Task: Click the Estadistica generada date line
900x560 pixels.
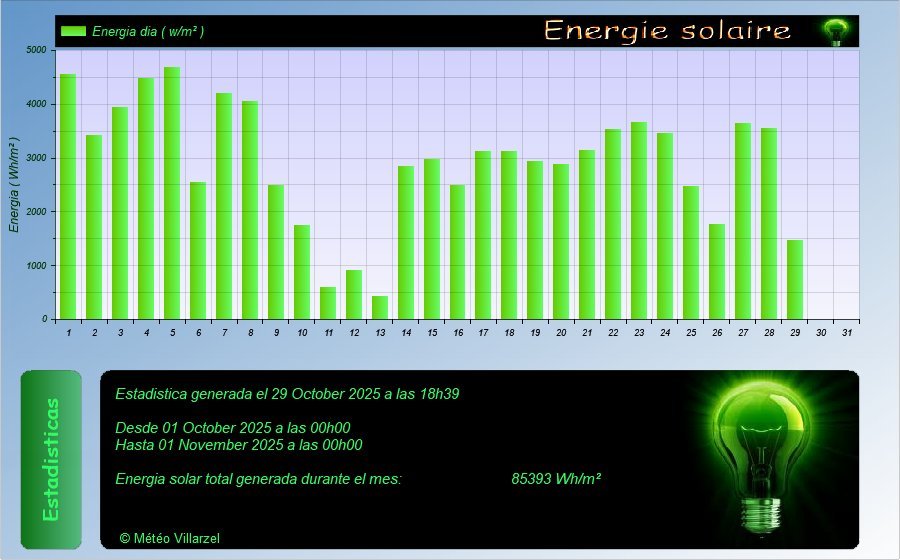Action: 287,394
